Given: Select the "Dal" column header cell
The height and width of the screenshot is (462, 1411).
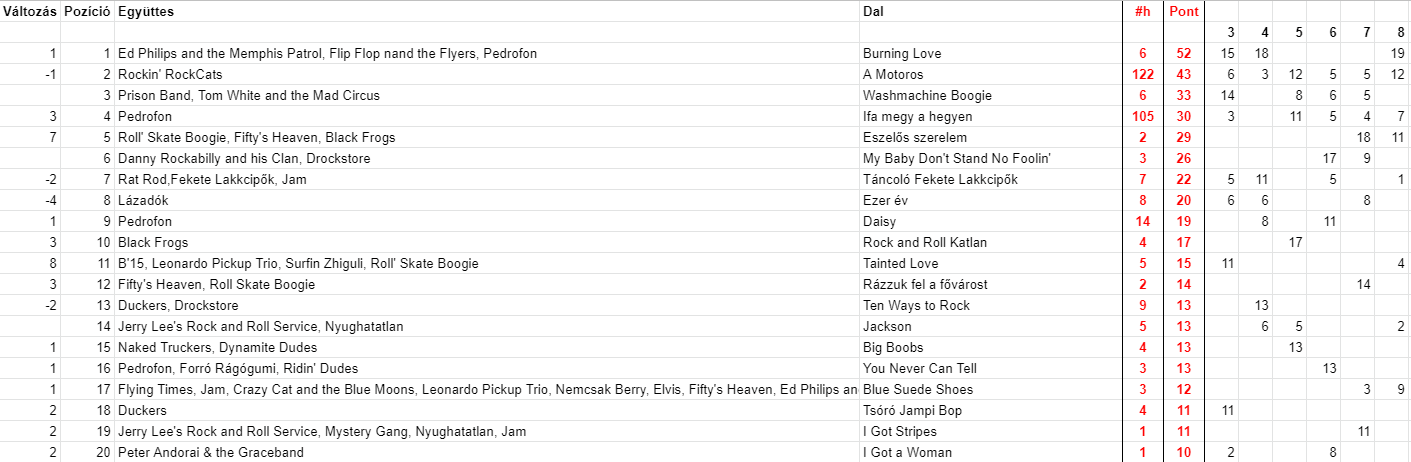Looking at the screenshot, I should pyautogui.click(x=873, y=12).
